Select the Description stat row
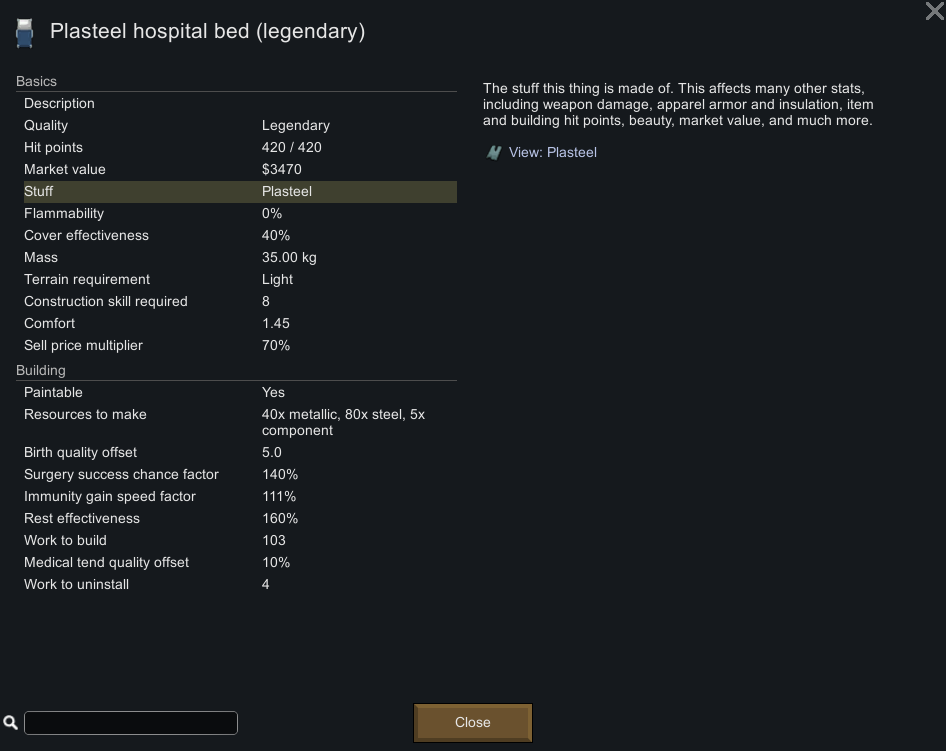This screenshot has height=751, width=946. point(238,104)
